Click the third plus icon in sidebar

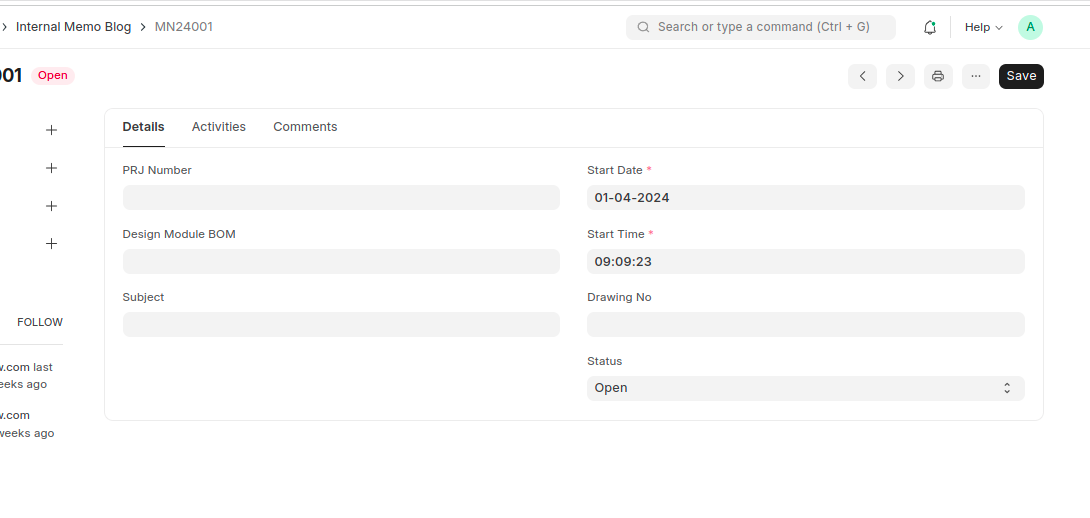(x=52, y=206)
